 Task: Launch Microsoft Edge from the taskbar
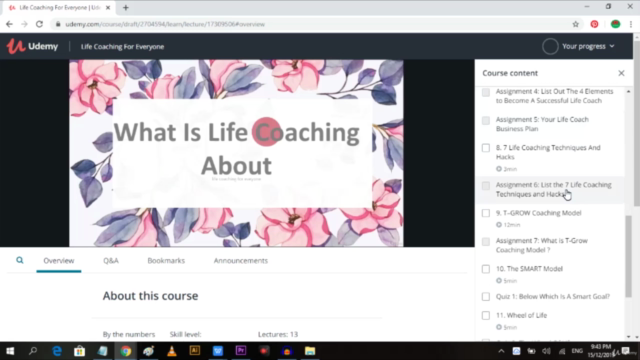tap(57, 351)
